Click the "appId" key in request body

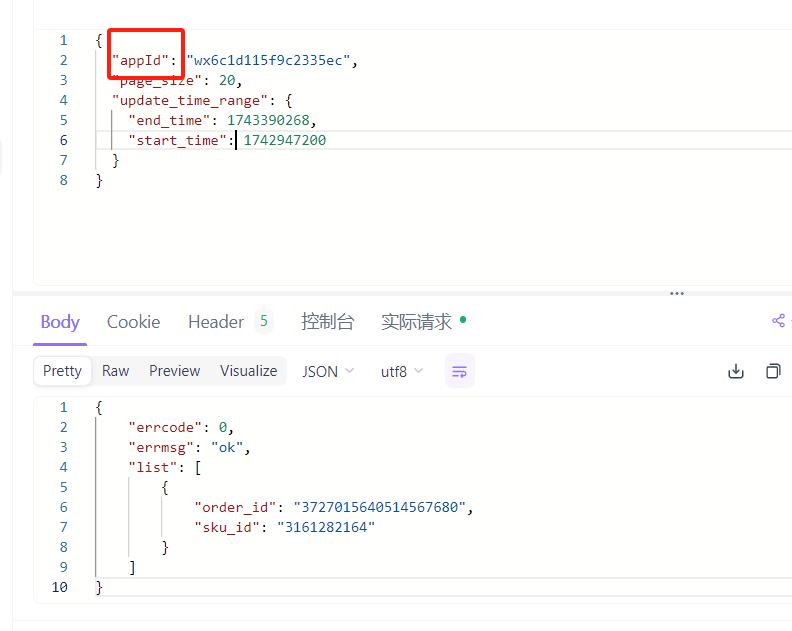[140, 61]
